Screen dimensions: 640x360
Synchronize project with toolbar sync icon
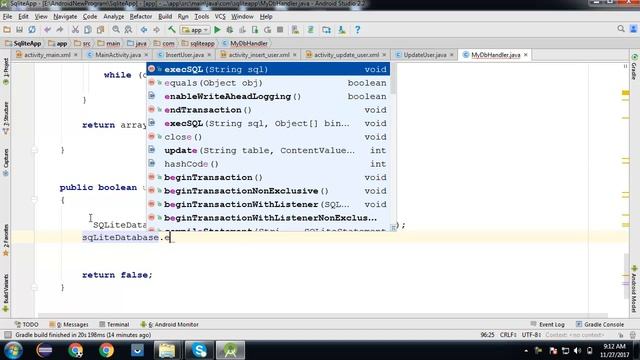coord(31,29)
